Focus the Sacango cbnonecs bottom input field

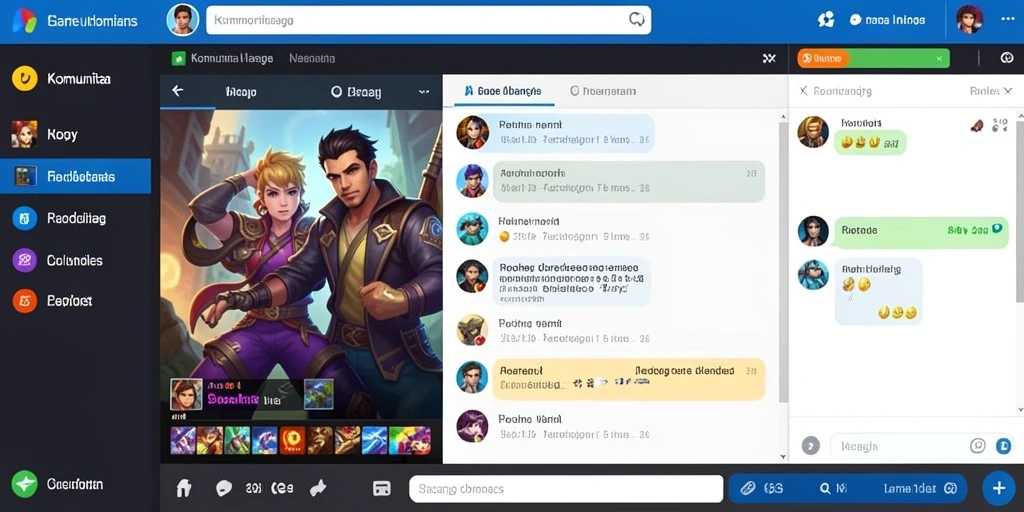click(x=566, y=488)
